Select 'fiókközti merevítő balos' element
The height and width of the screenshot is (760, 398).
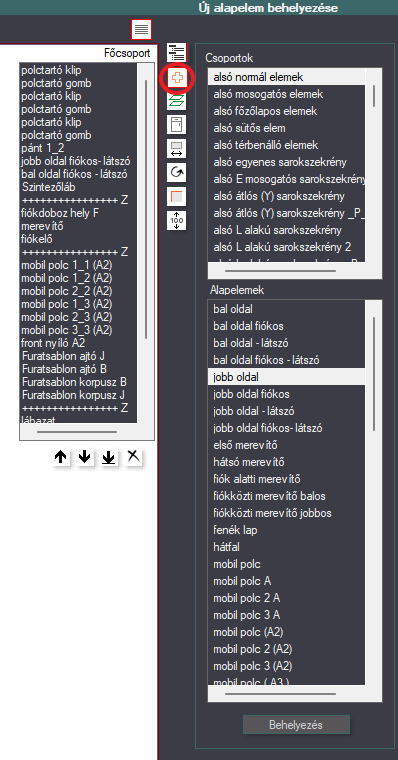(x=287, y=496)
